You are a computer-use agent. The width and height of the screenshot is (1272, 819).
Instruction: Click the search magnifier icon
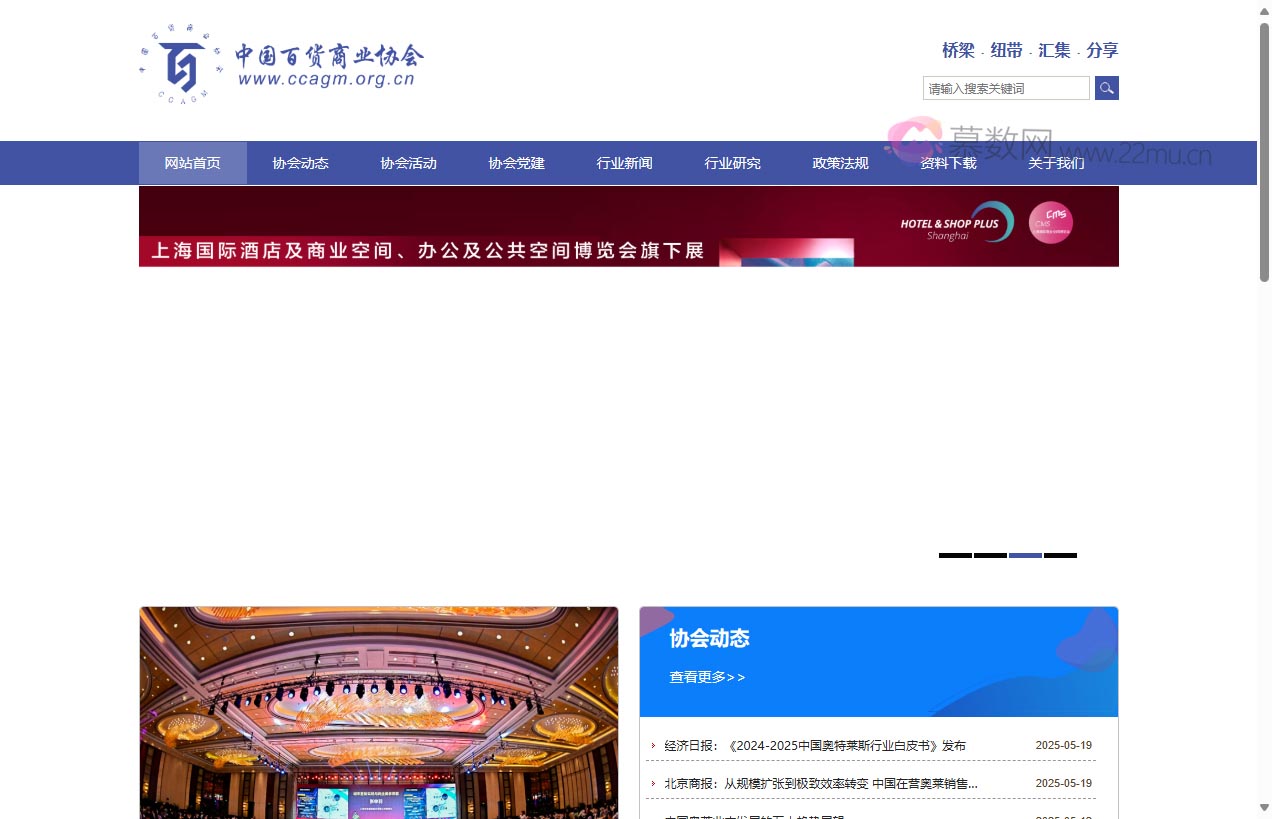pyautogui.click(x=1106, y=88)
